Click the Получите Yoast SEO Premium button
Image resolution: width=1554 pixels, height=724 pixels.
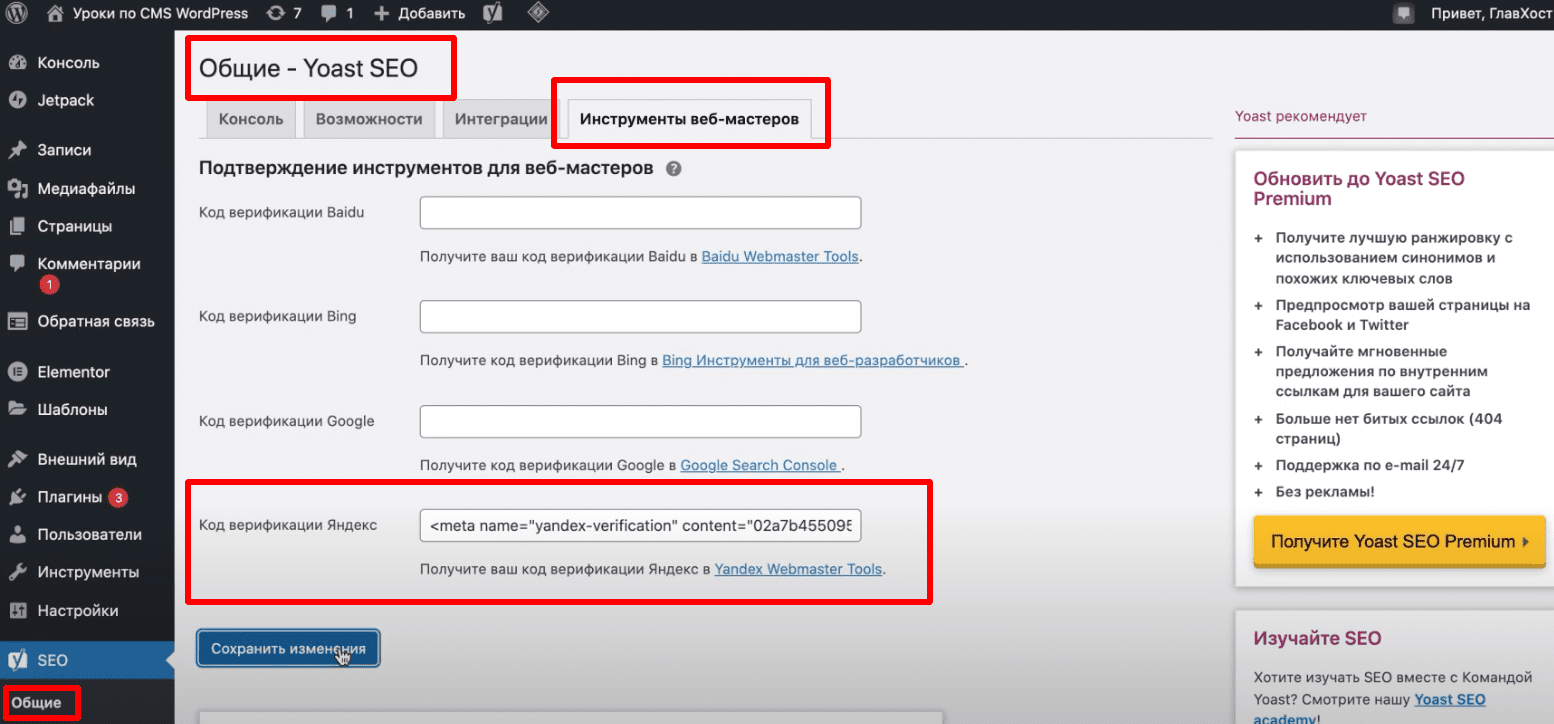click(1399, 541)
